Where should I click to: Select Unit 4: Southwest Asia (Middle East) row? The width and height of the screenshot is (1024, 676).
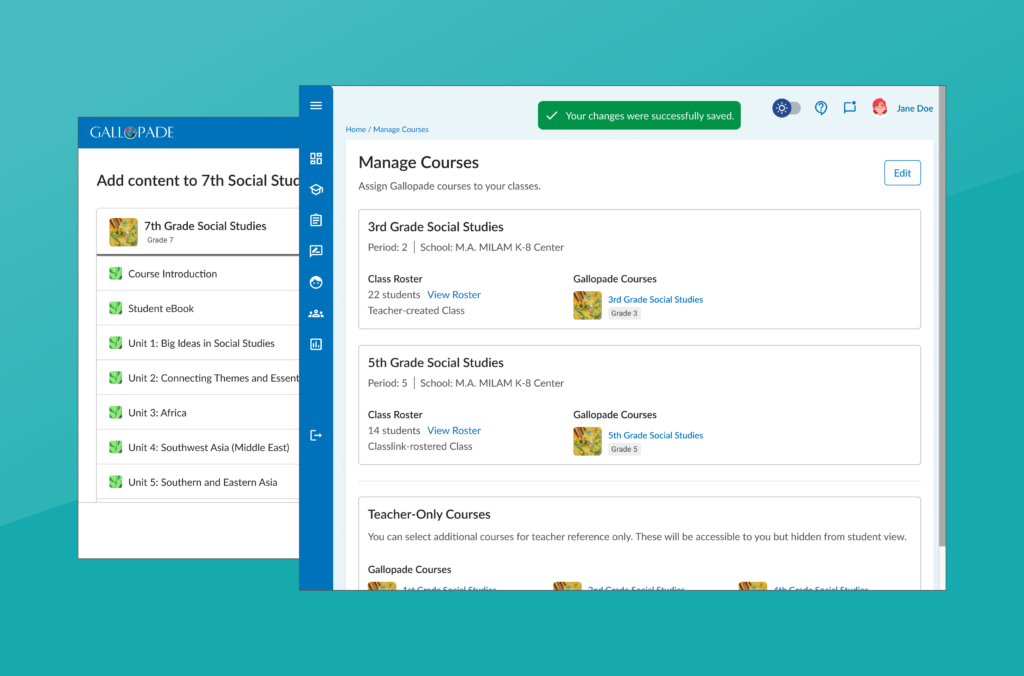pos(198,447)
